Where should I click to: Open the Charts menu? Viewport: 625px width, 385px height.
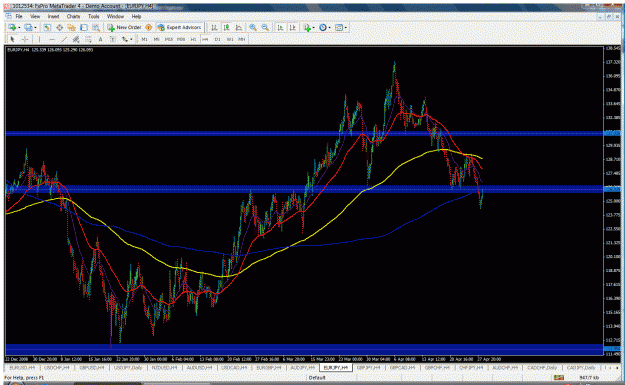coord(73,16)
